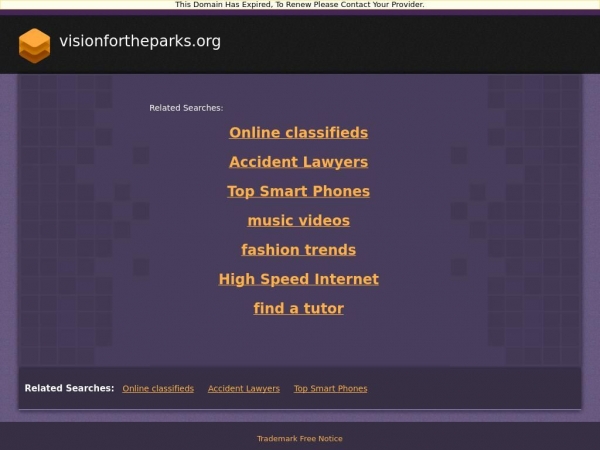The image size is (600, 450).
Task: Visit the High Speed Internet link
Action: click(x=298, y=279)
